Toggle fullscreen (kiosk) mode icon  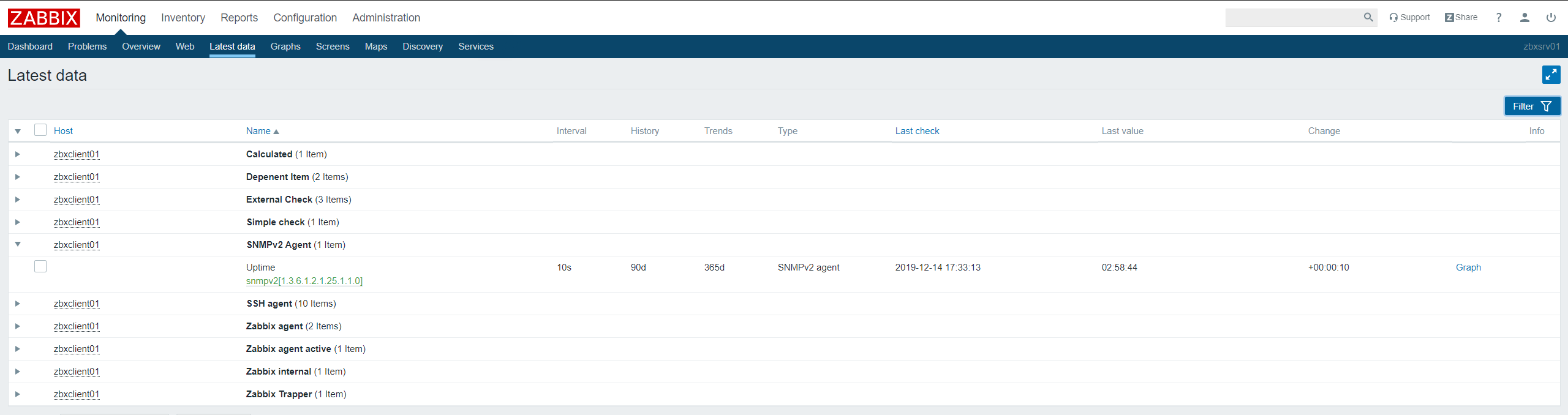1551,75
